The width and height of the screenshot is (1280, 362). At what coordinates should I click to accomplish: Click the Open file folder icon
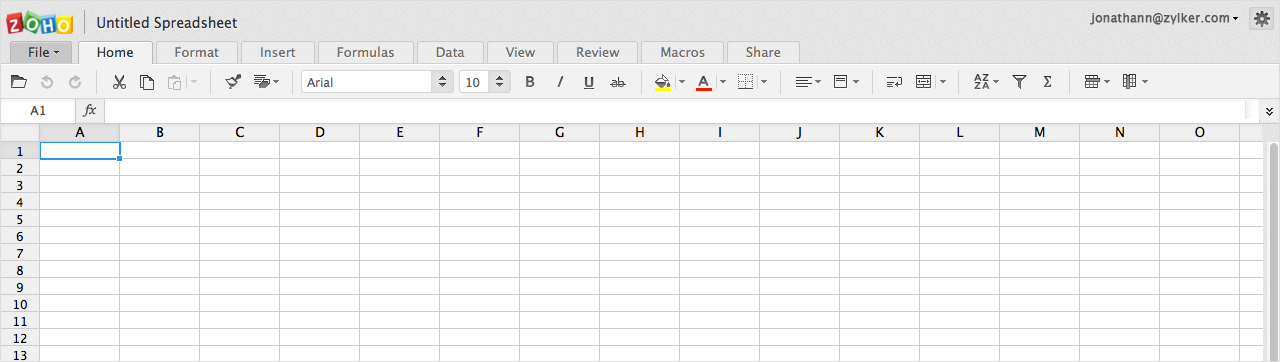click(18, 82)
